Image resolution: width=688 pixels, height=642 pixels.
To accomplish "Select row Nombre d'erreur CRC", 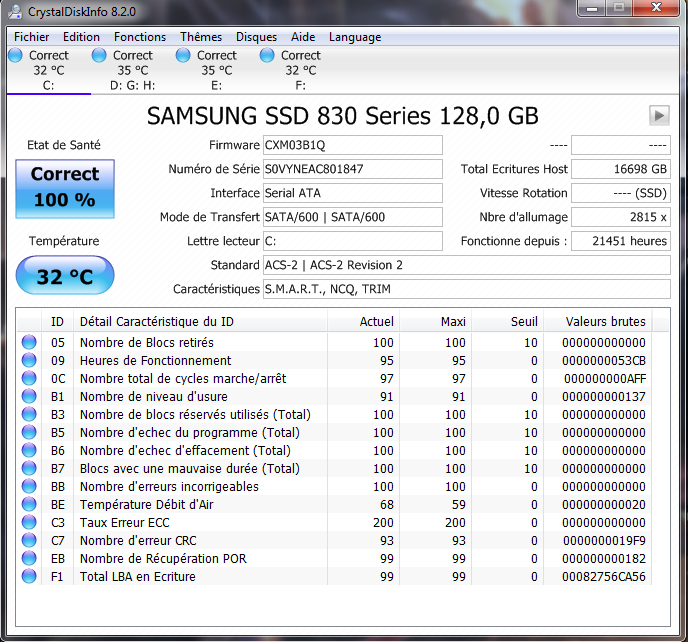I will coord(334,540).
